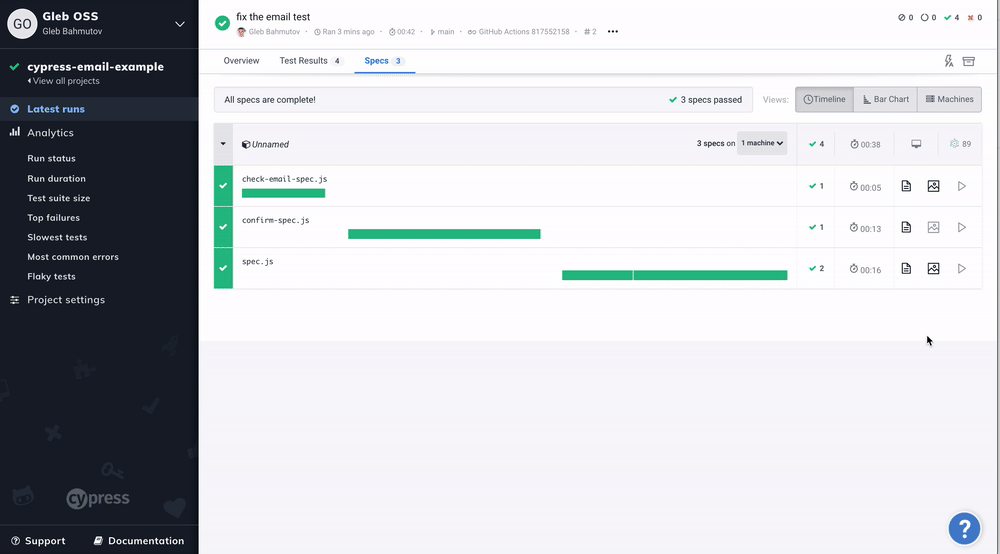Click the passed tests count 4 at top

click(x=952, y=18)
